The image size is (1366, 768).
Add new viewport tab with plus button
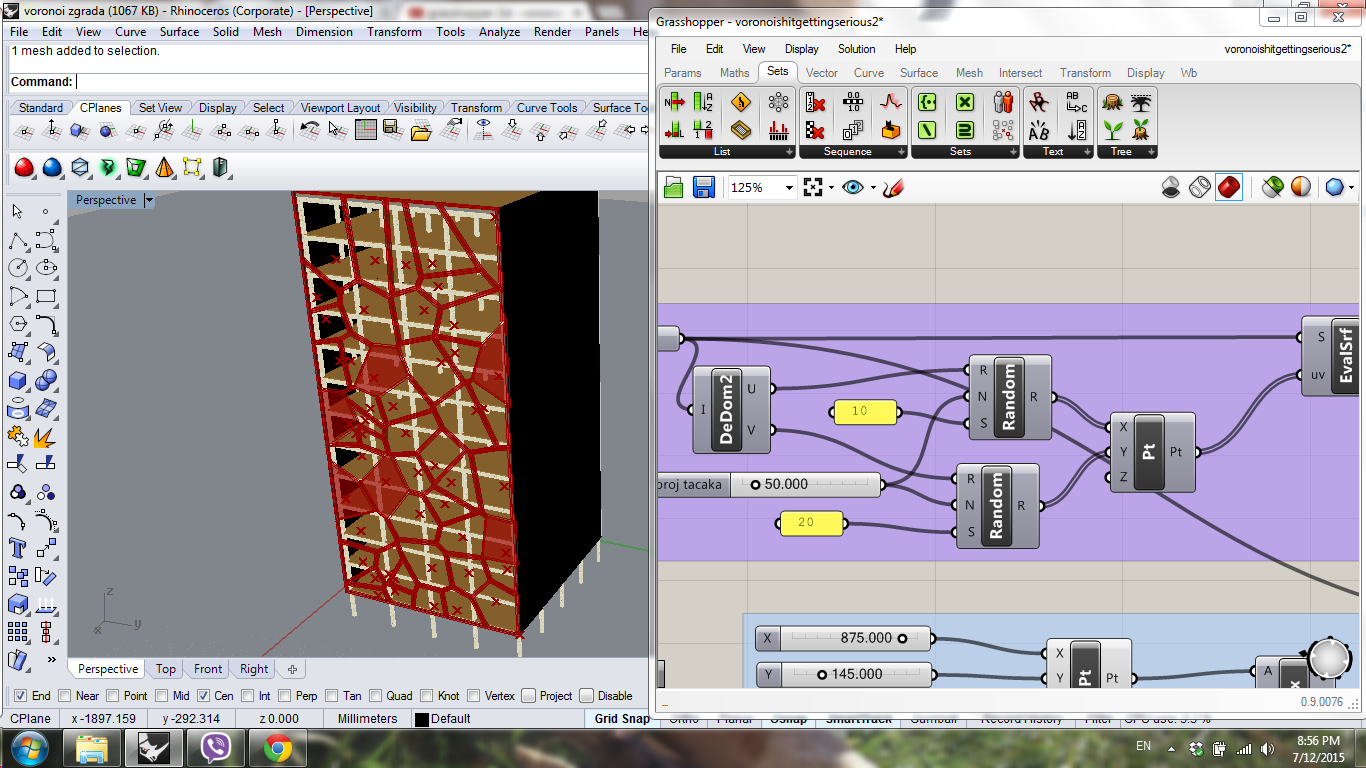pyautogui.click(x=292, y=669)
